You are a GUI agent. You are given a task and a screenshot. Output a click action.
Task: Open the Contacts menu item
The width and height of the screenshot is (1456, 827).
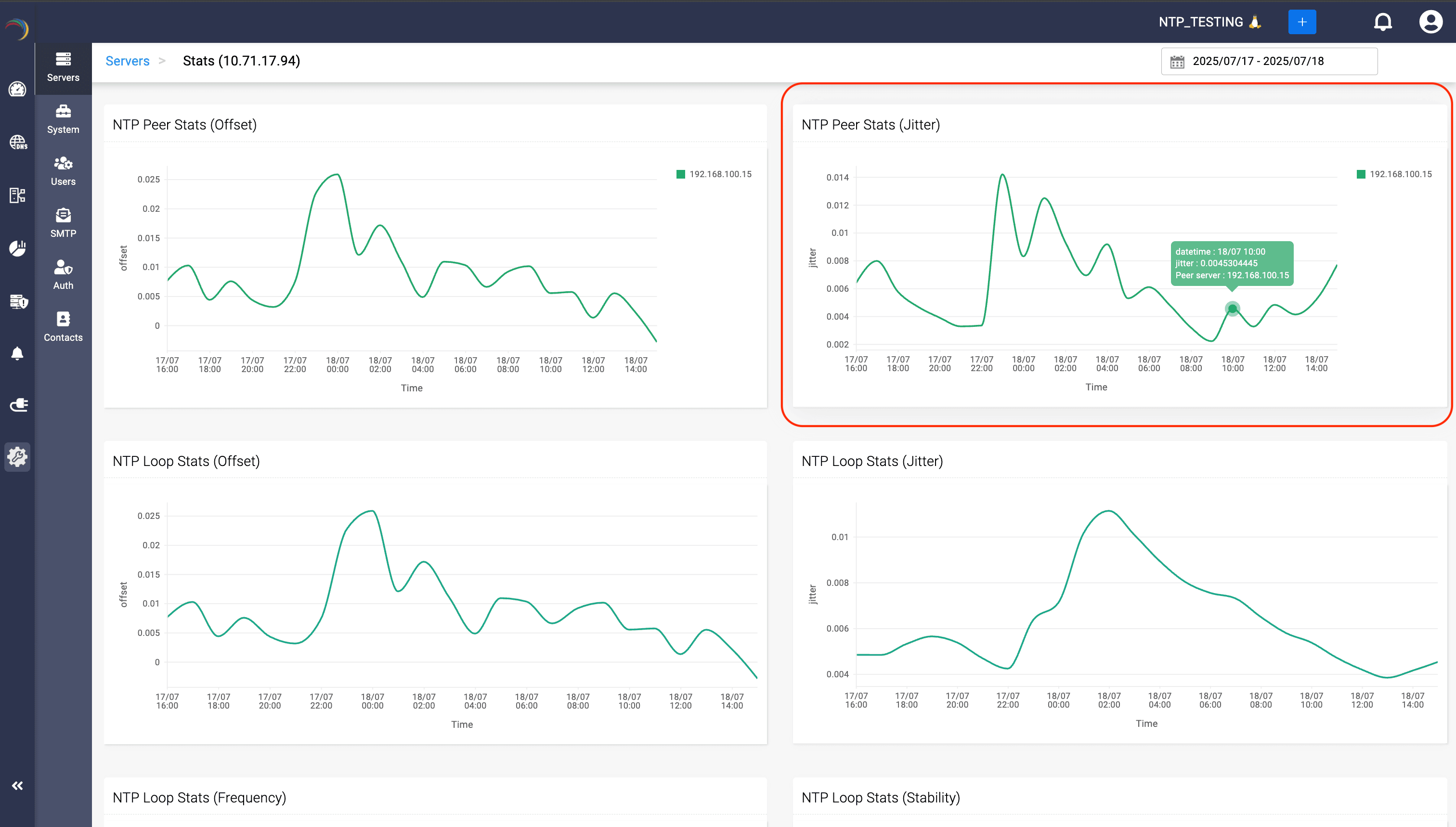point(63,326)
